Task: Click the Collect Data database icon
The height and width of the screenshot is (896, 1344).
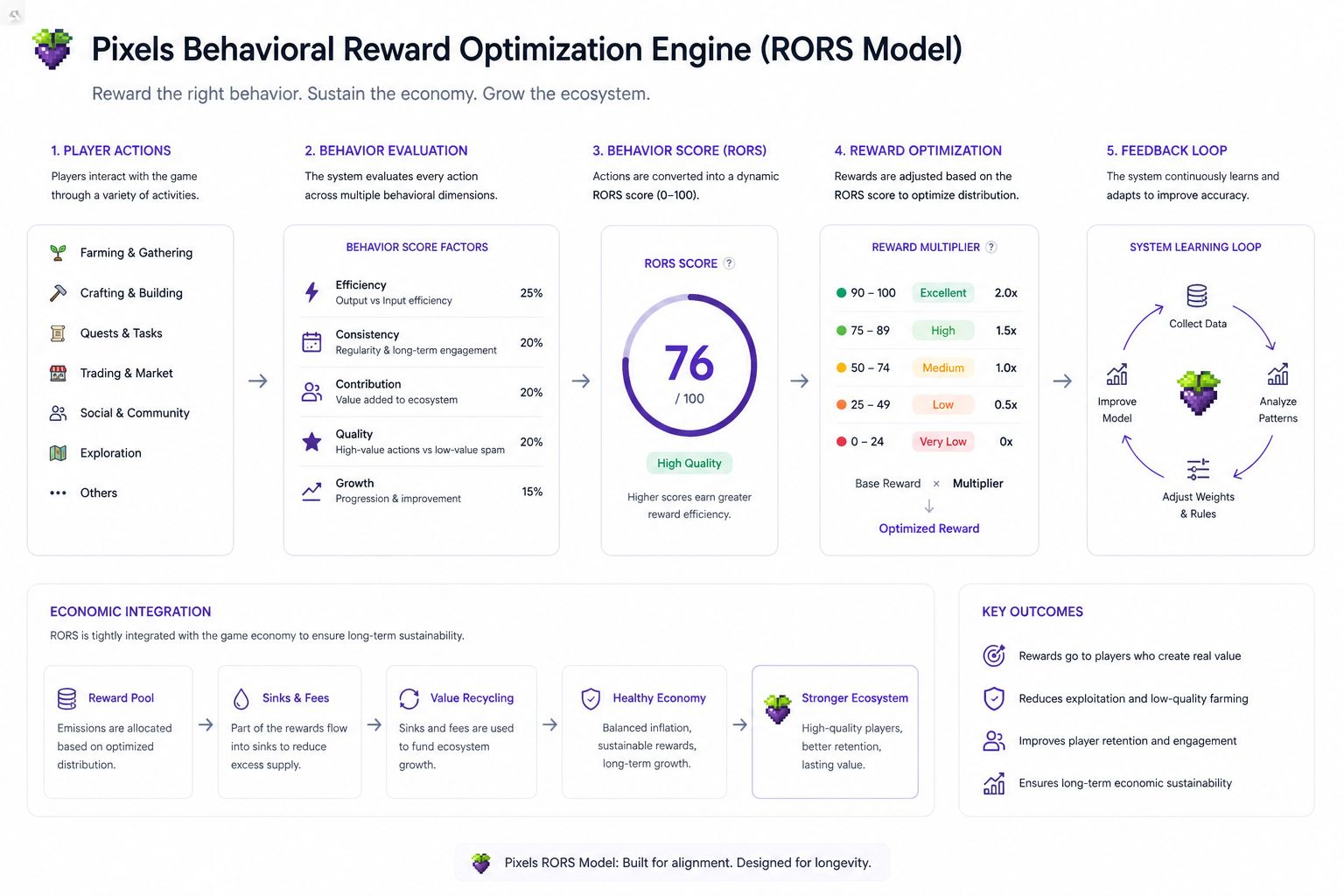Action: pyautogui.click(x=1197, y=296)
